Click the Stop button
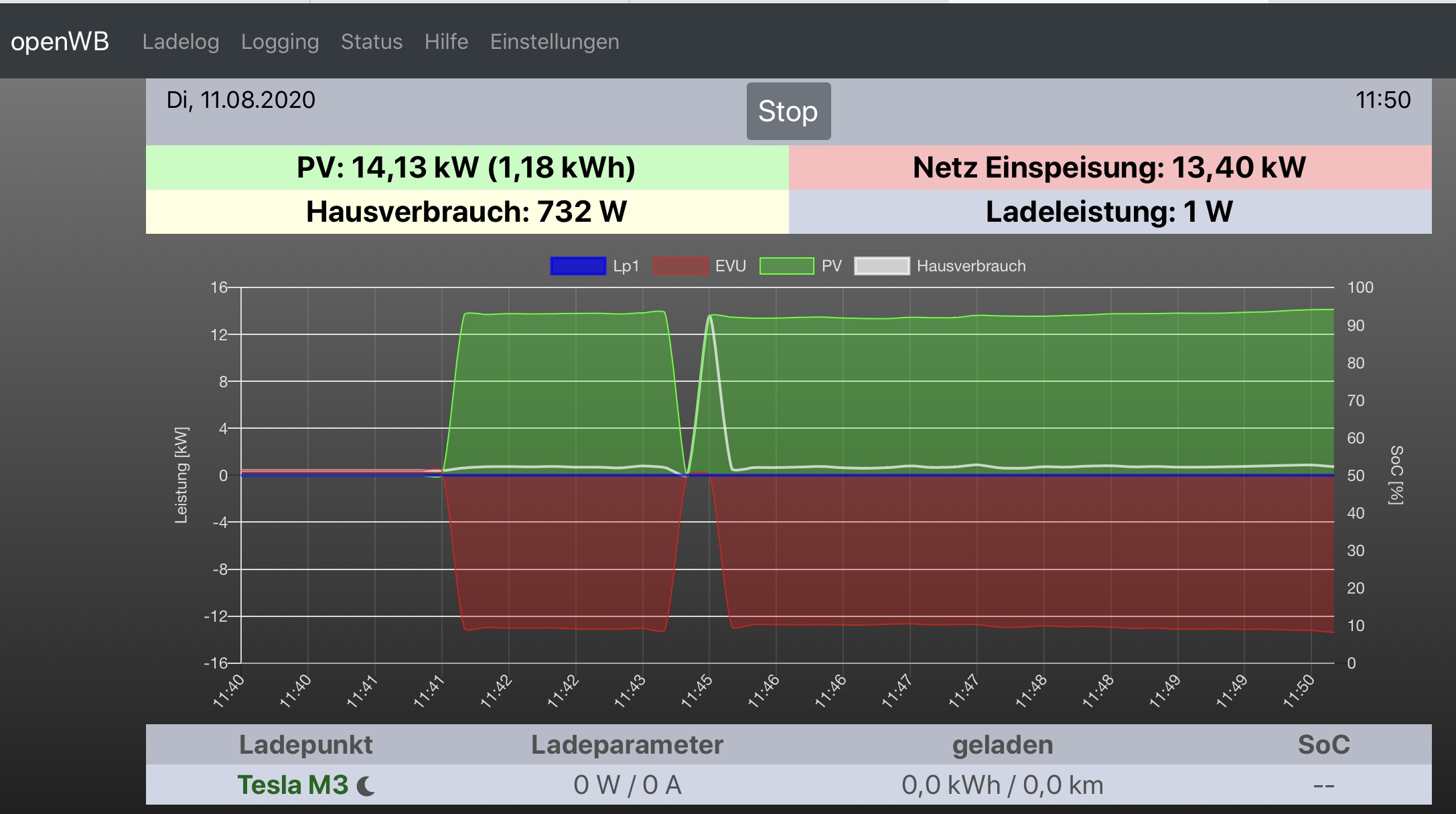This screenshot has width=1456, height=814. 788,111
